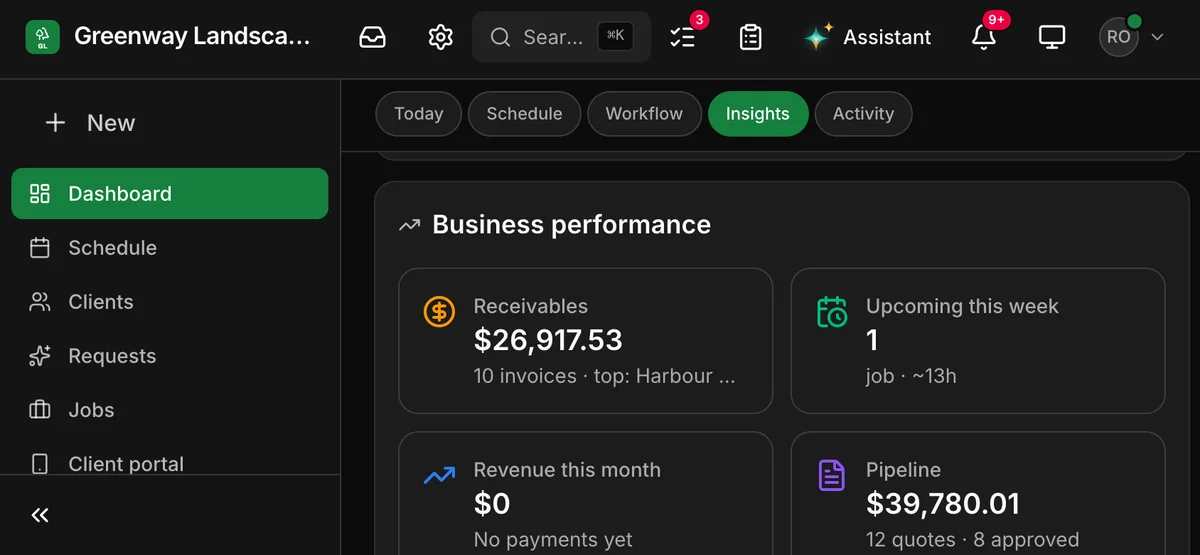Click the people icon beside Clients
The width and height of the screenshot is (1200, 555).
pyautogui.click(x=40, y=302)
